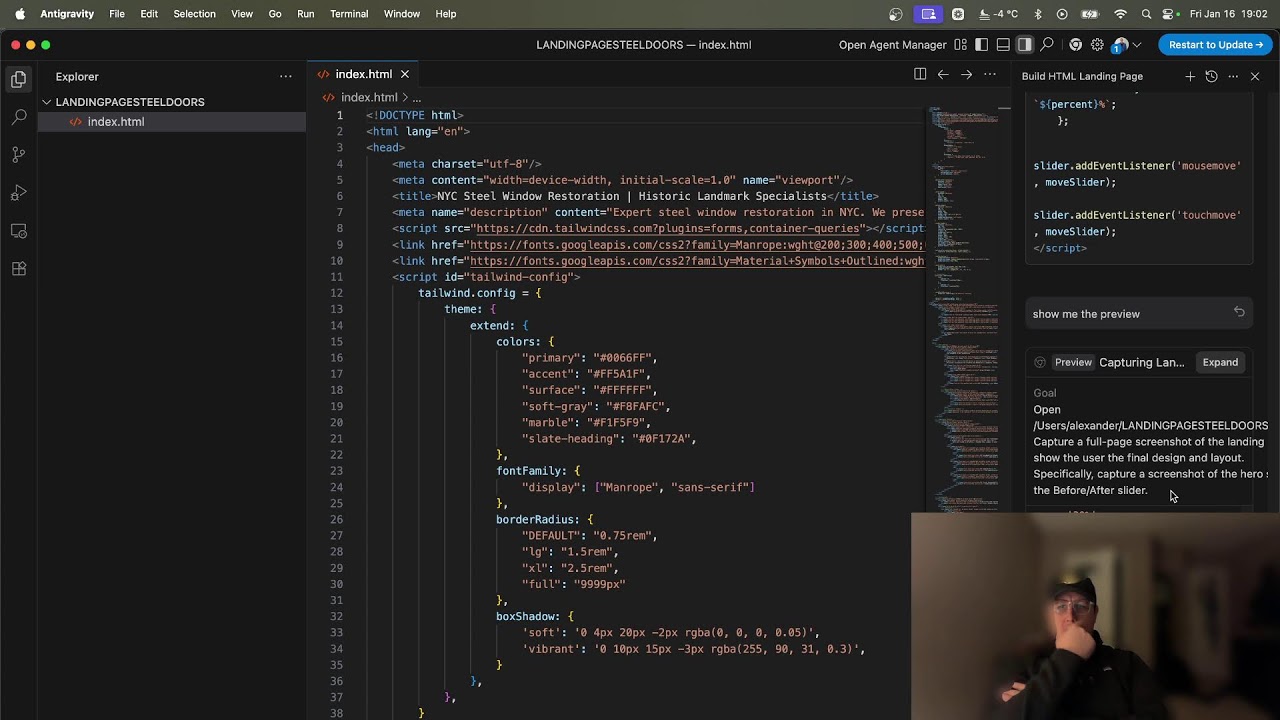Screen dimensions: 1280x720
Task: Open the settings gear in title bar
Action: tap(1097, 45)
